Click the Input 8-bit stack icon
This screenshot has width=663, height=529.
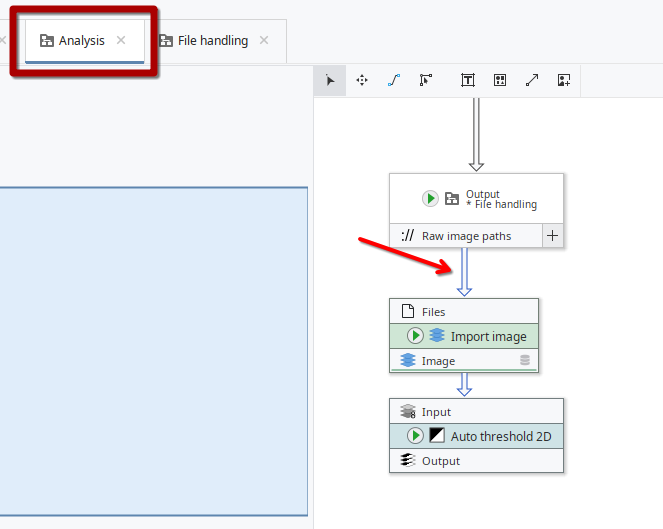click(408, 411)
